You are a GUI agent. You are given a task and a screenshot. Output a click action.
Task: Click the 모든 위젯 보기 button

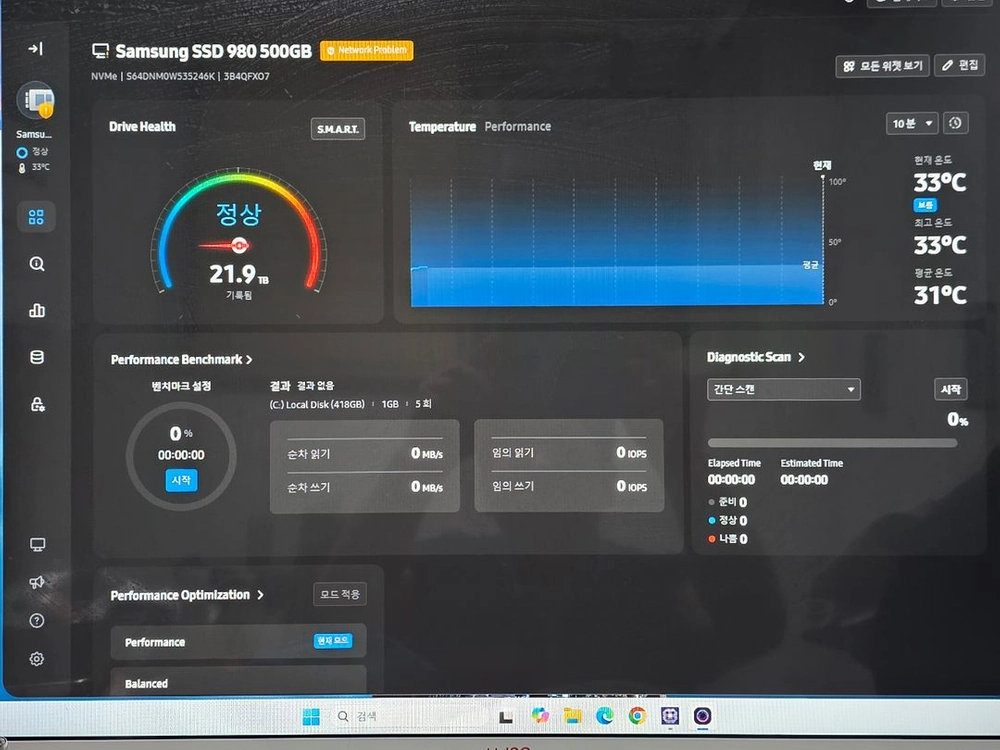[x=883, y=66]
